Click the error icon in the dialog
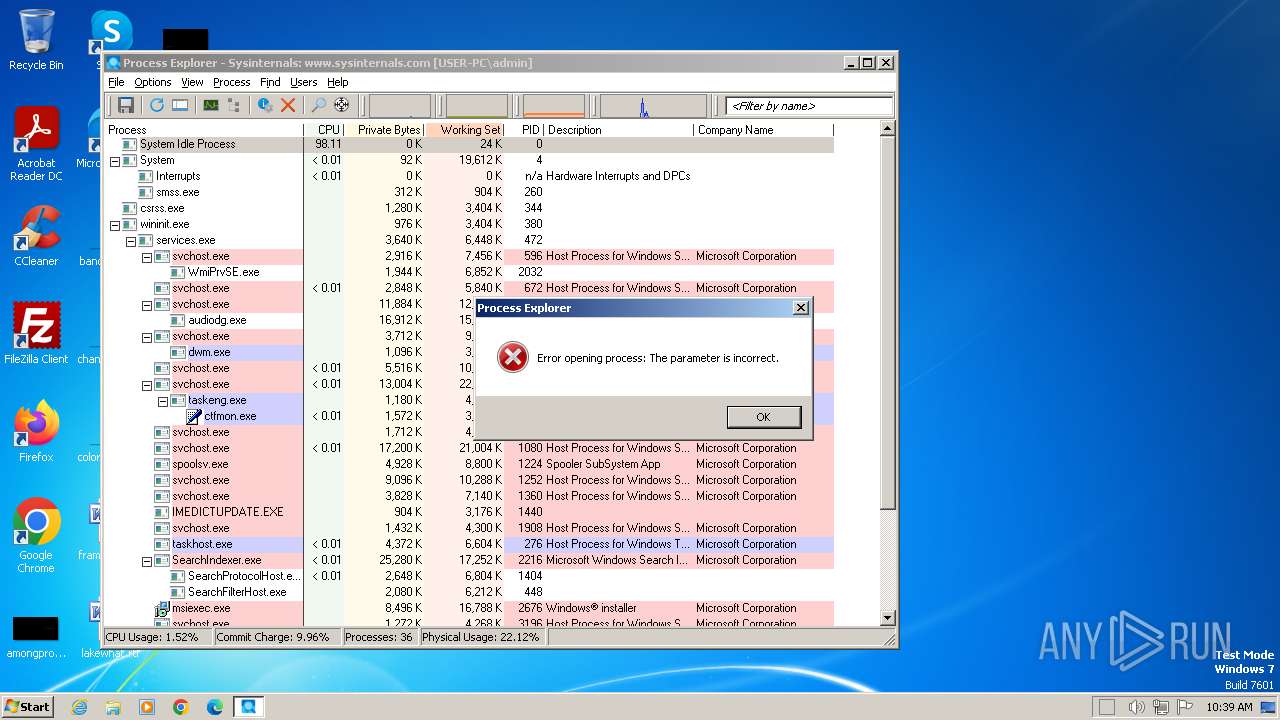The width and height of the screenshot is (1280, 720). (x=513, y=358)
